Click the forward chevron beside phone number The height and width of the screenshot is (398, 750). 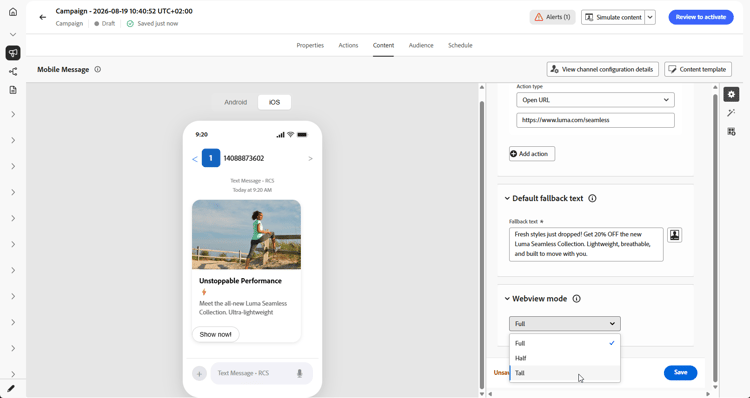pyautogui.click(x=310, y=158)
